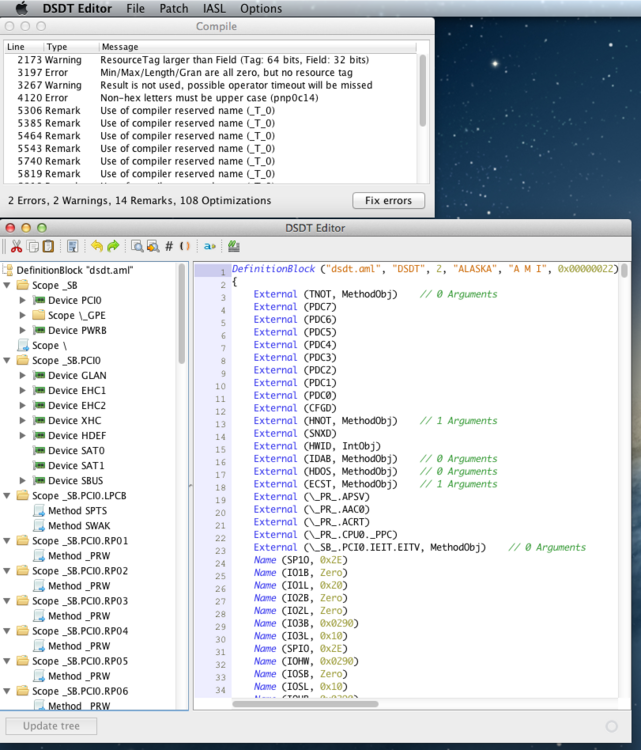Expand Device HDEF node
Viewport: 641px width, 750px height.
[22, 436]
